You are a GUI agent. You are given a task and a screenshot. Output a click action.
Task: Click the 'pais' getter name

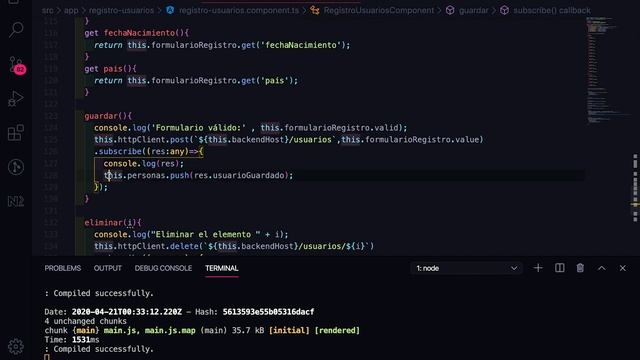113,69
